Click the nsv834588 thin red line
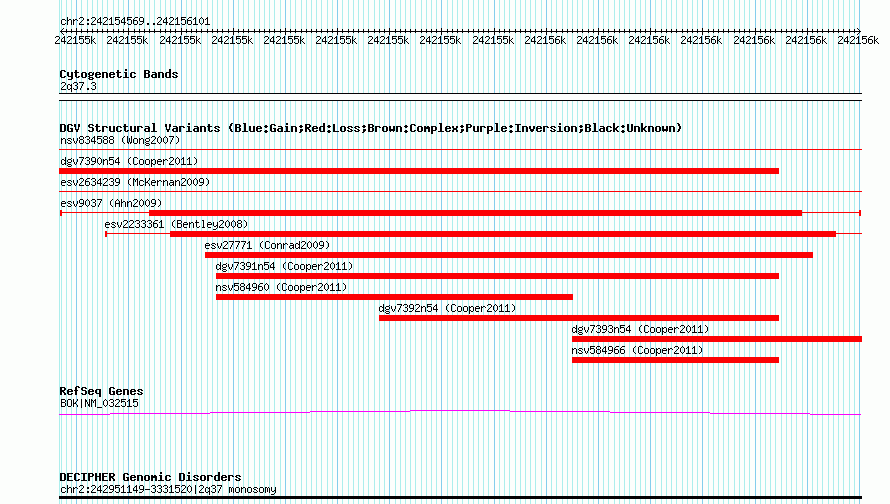This screenshot has height=504, width=890. click(x=460, y=150)
